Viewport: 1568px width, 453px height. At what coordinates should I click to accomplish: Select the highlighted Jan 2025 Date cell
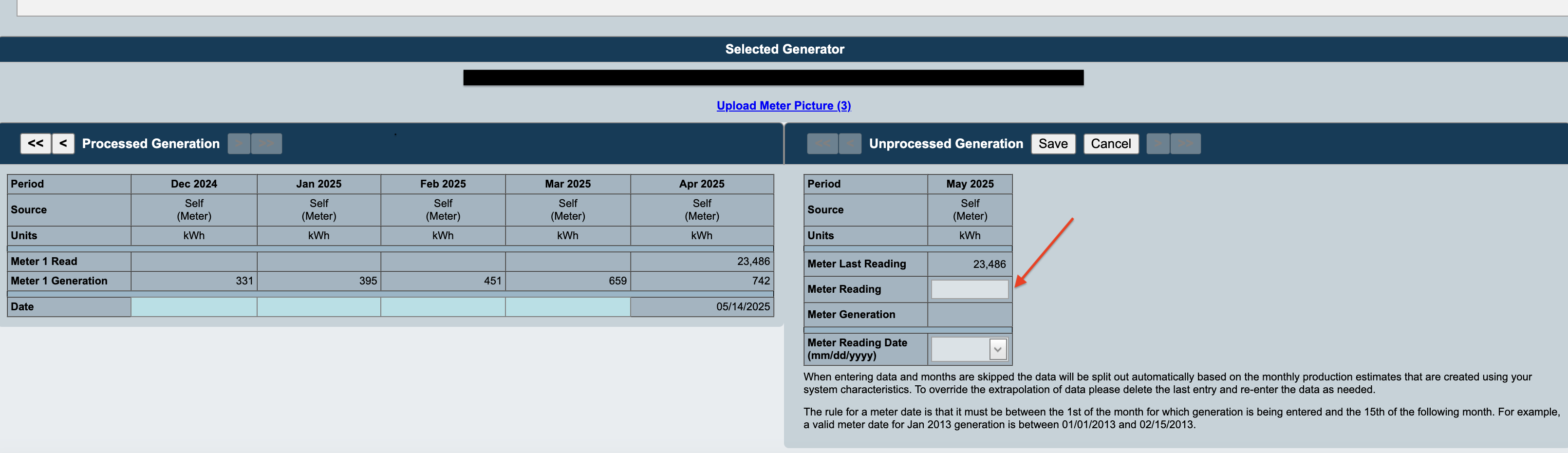click(319, 307)
